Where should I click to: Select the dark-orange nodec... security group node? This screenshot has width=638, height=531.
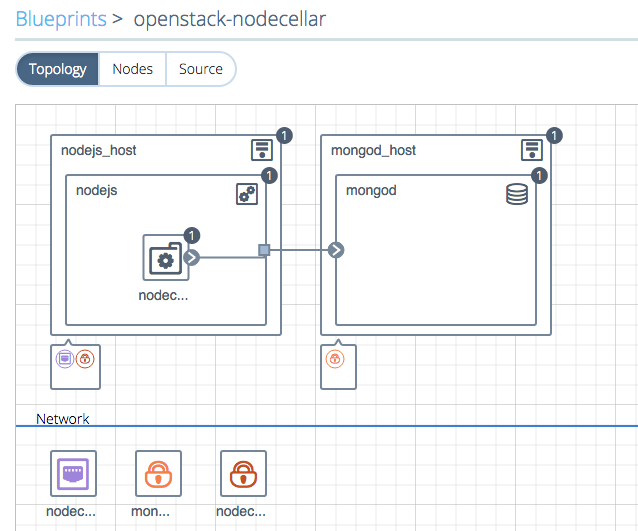click(243, 473)
